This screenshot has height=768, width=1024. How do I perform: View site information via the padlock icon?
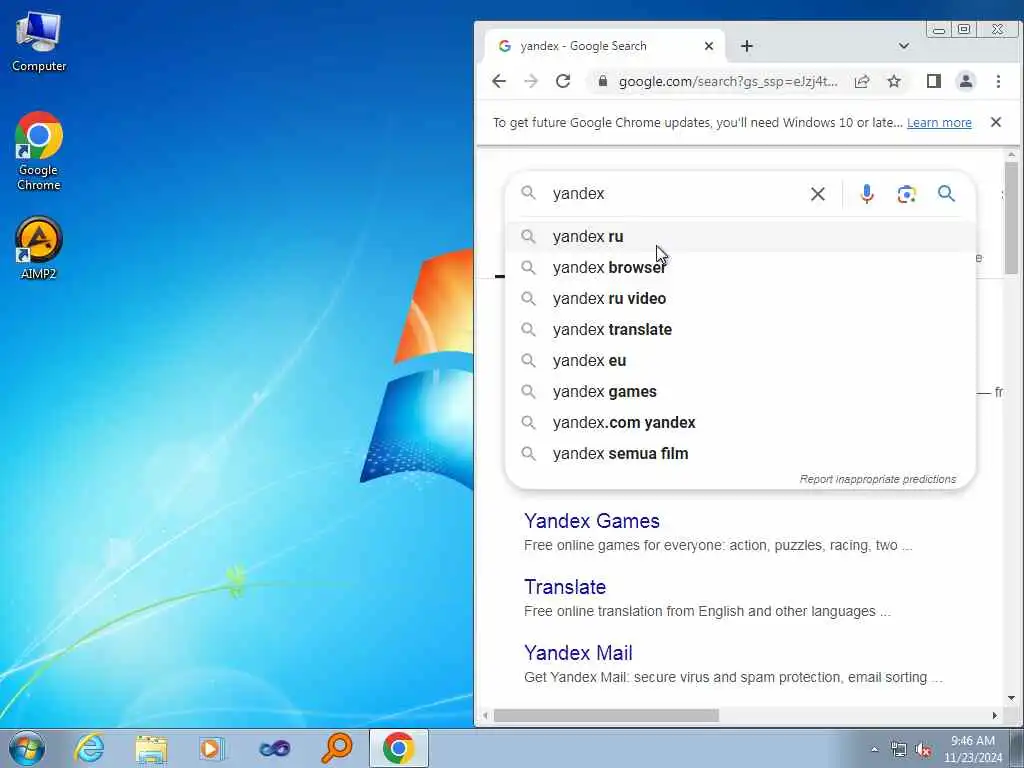pos(603,81)
